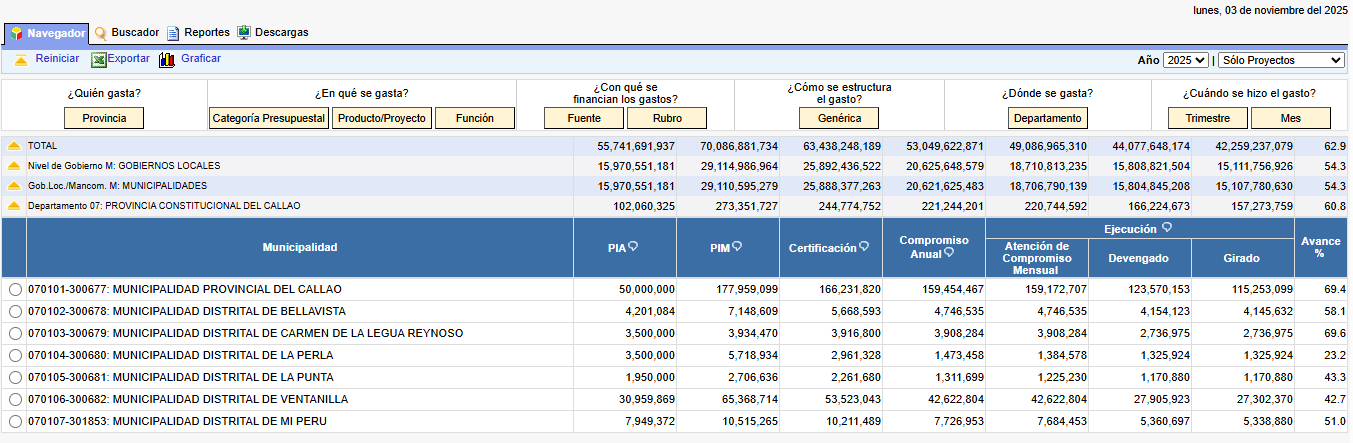Viewport: 1353px width, 443px height.
Task: Click the Reportes document icon
Action: click(x=173, y=33)
